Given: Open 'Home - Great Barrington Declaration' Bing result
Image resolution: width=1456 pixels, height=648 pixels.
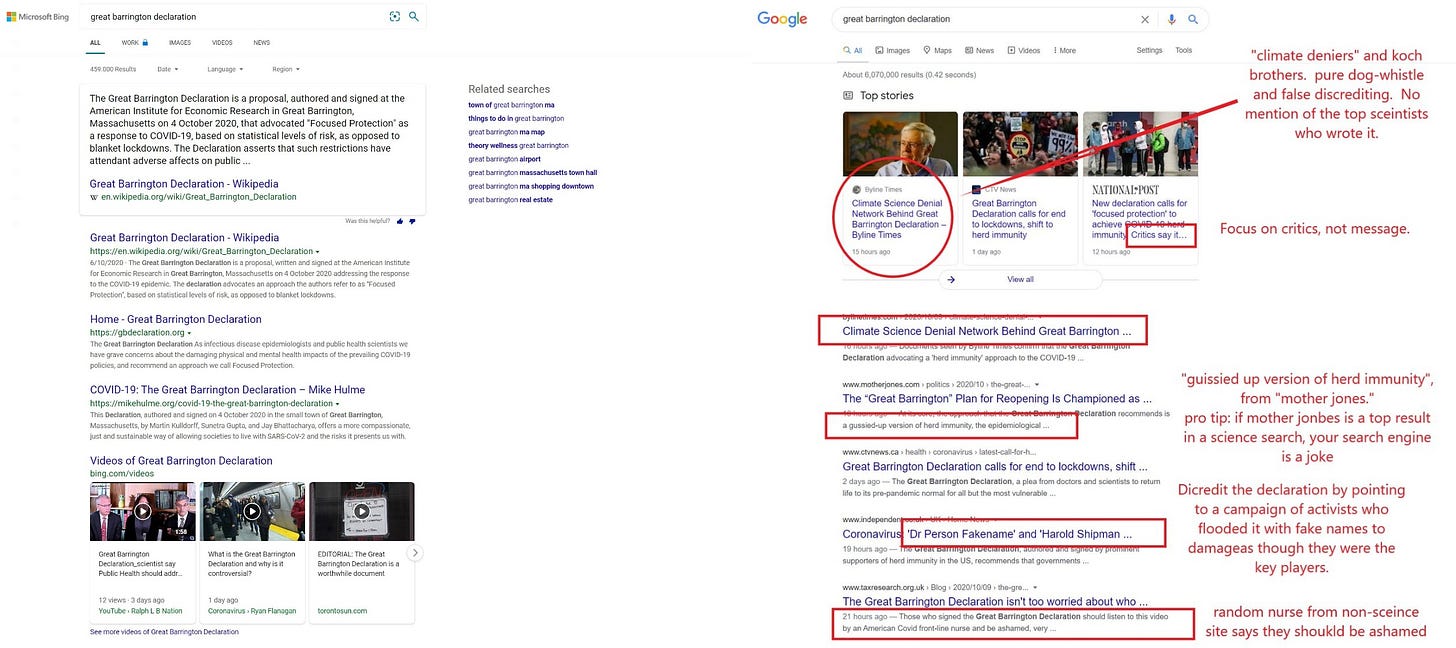Looking at the screenshot, I should 176,319.
